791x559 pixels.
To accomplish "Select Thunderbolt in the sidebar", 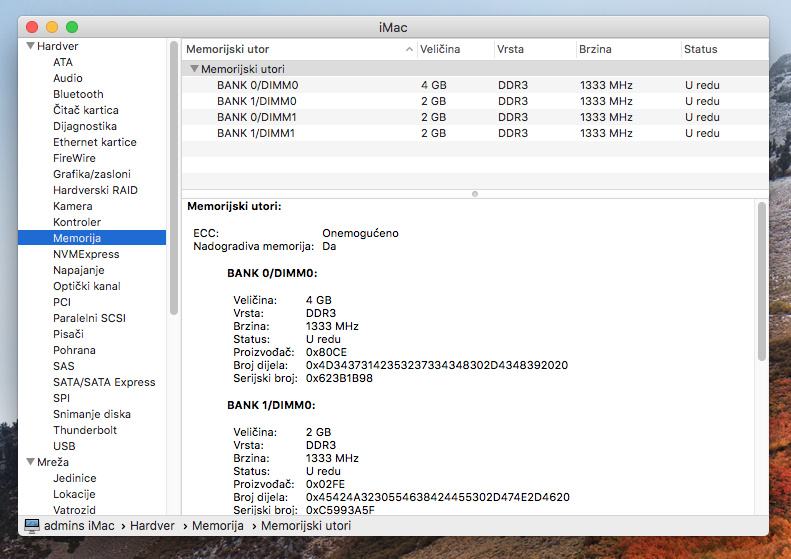I will click(85, 430).
